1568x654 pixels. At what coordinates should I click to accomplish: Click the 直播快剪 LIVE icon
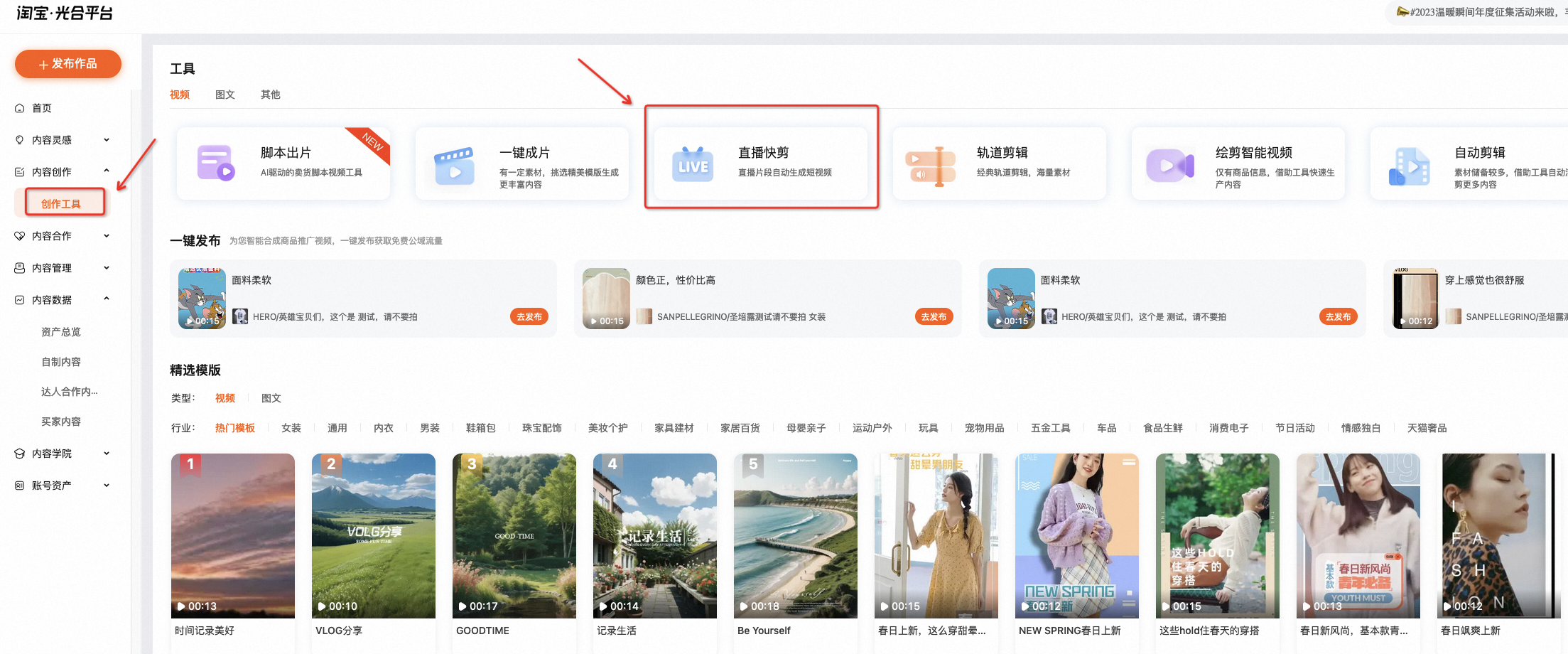[693, 165]
